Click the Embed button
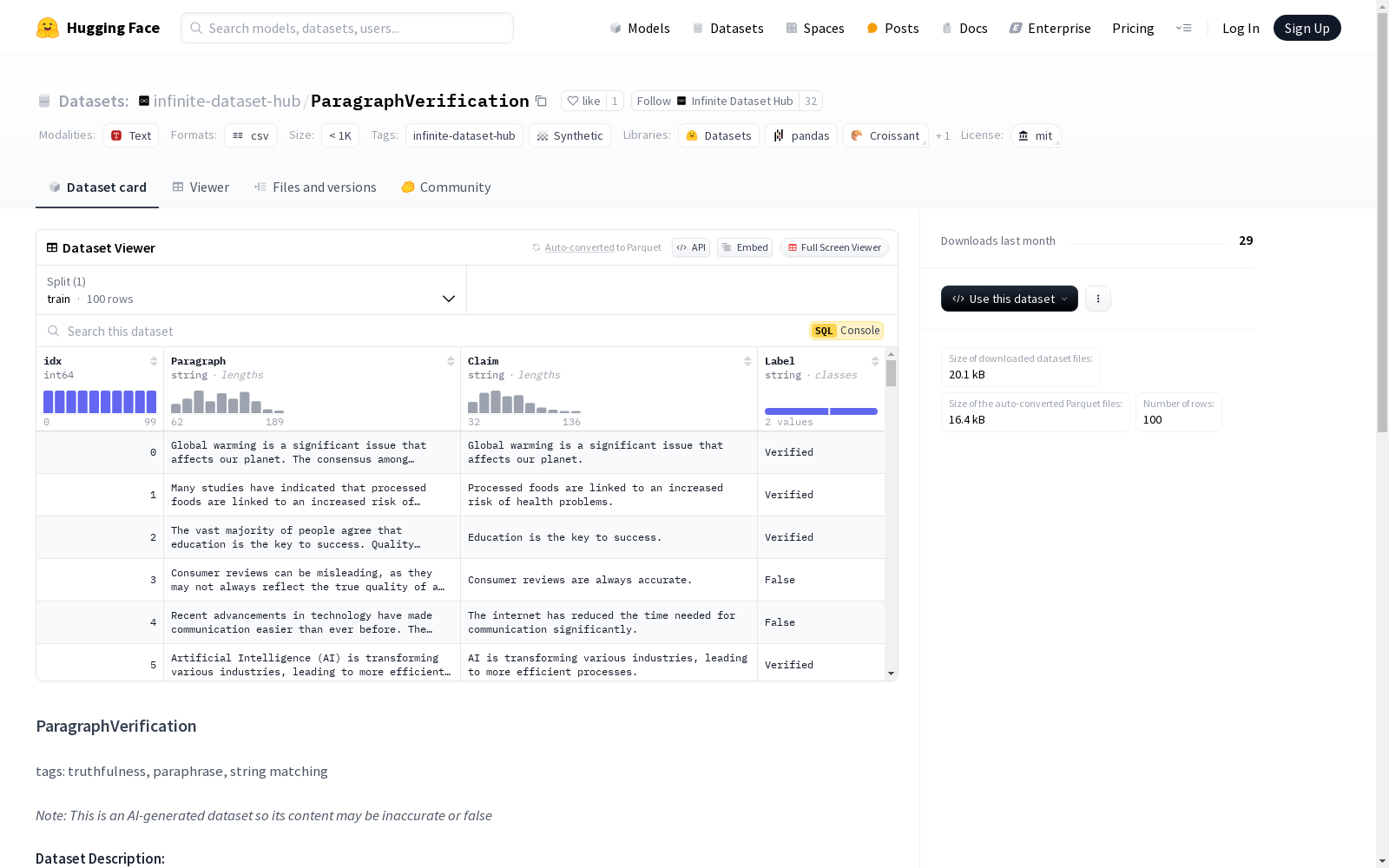 (745, 247)
